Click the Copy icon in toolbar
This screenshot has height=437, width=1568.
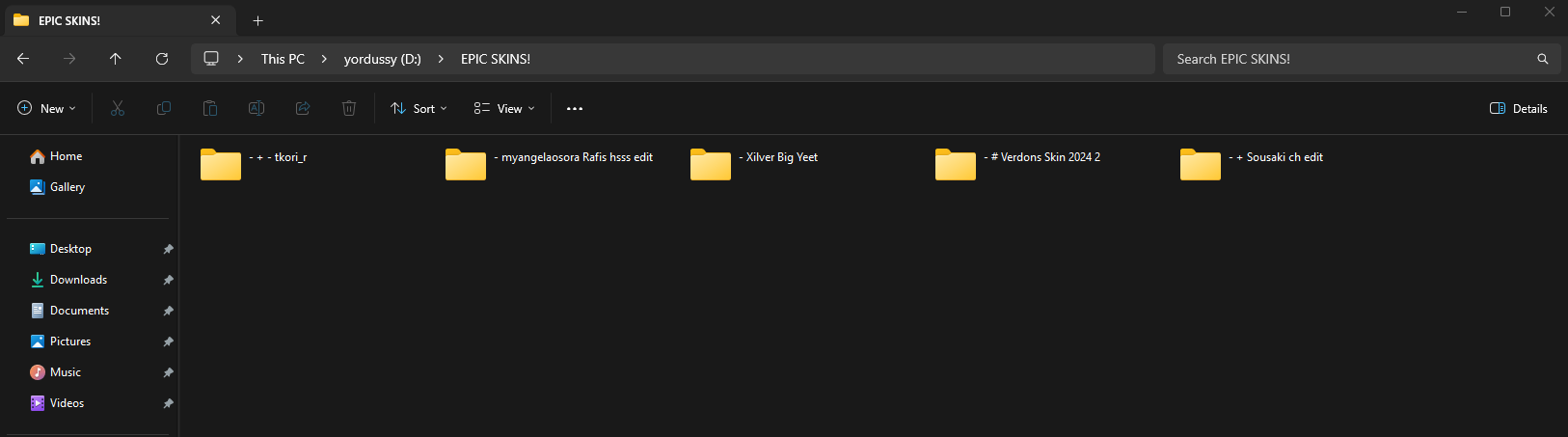pyautogui.click(x=164, y=109)
